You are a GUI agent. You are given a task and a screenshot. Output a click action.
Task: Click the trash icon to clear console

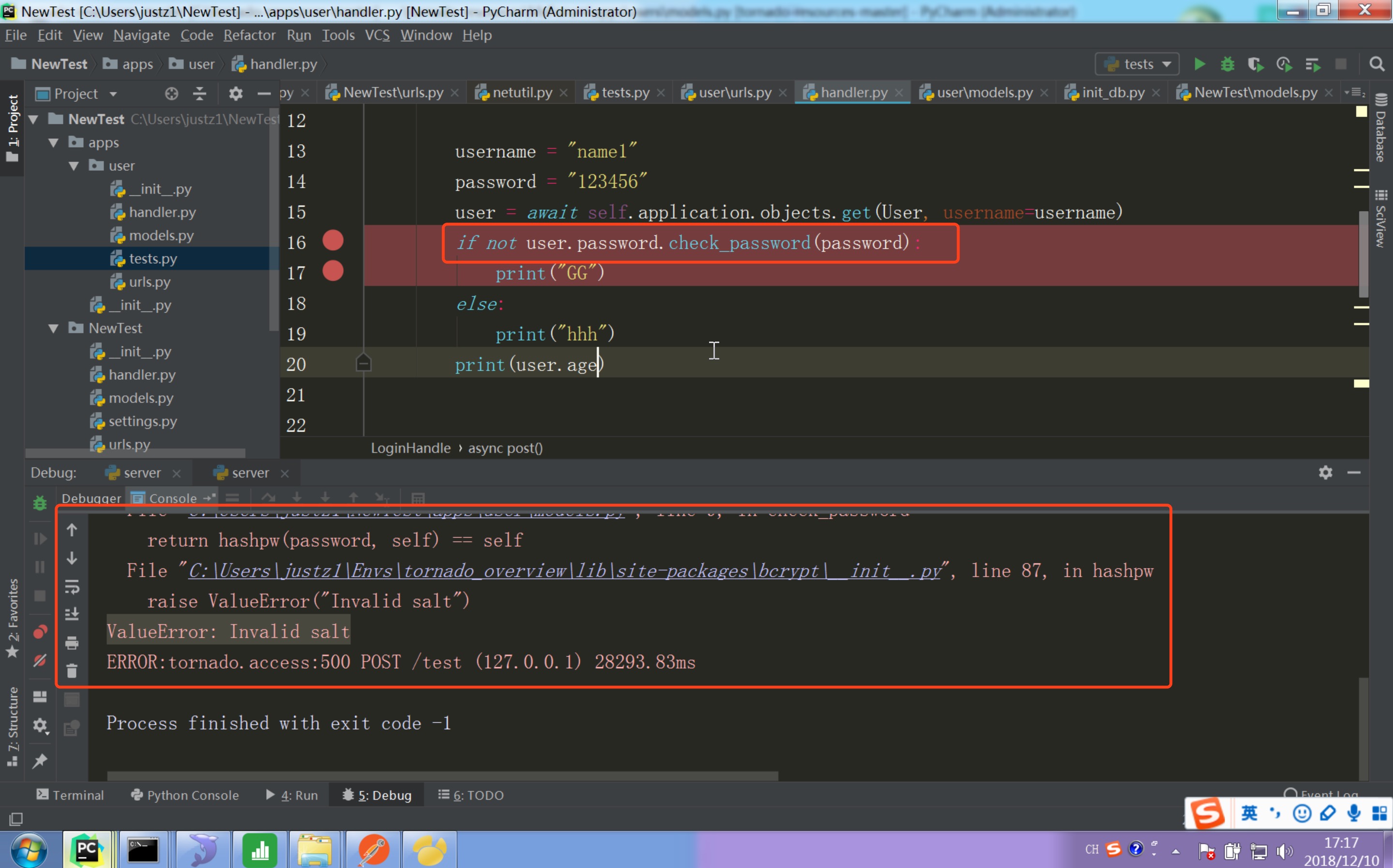coord(72,671)
